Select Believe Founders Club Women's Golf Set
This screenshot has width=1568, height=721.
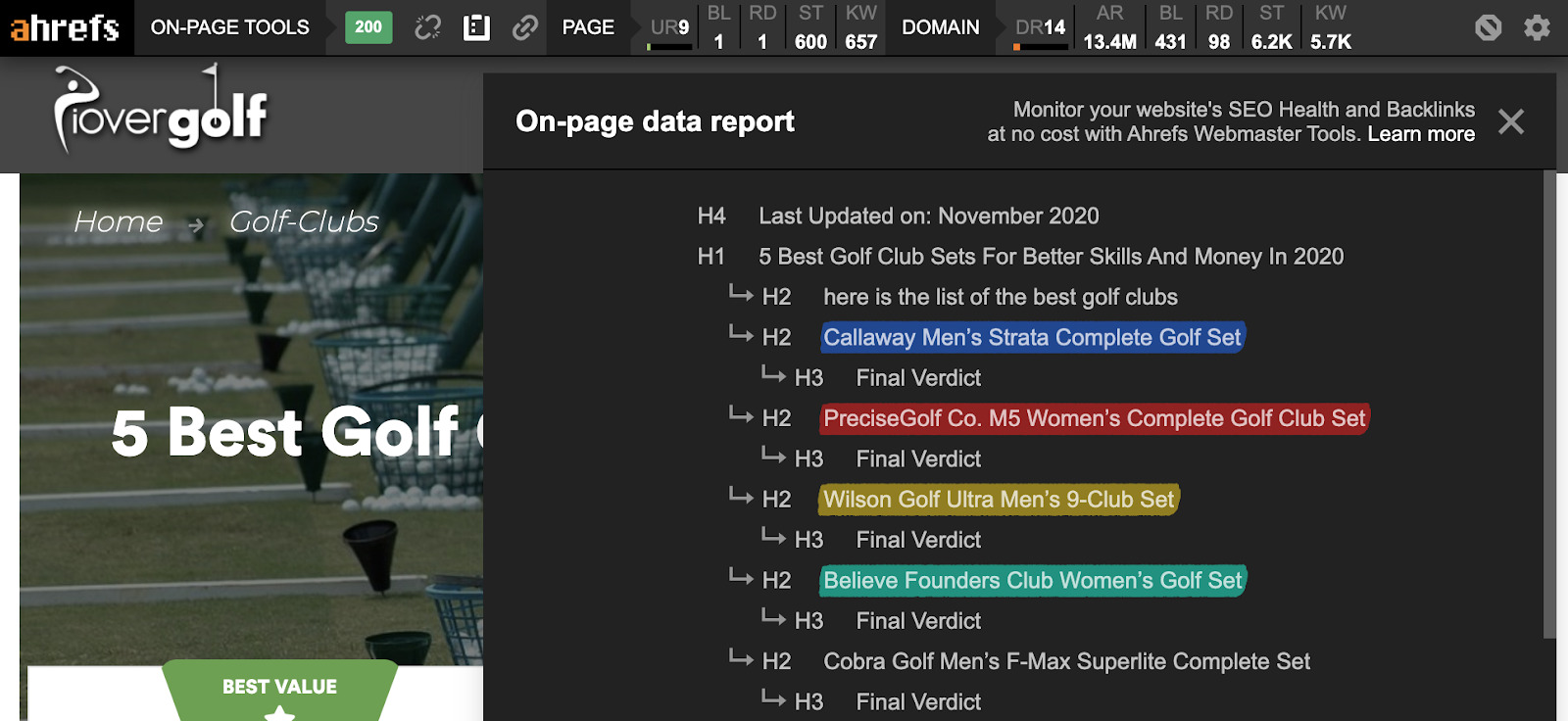[x=1033, y=580]
